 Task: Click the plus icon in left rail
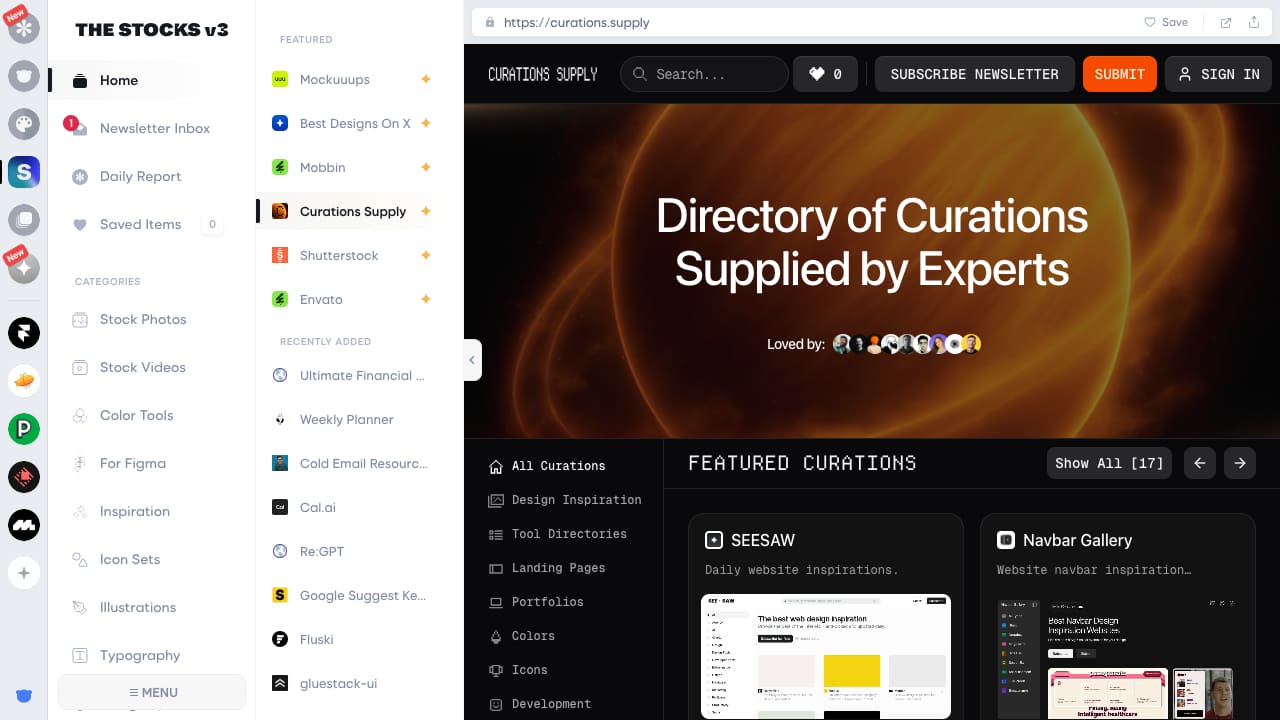click(24, 573)
